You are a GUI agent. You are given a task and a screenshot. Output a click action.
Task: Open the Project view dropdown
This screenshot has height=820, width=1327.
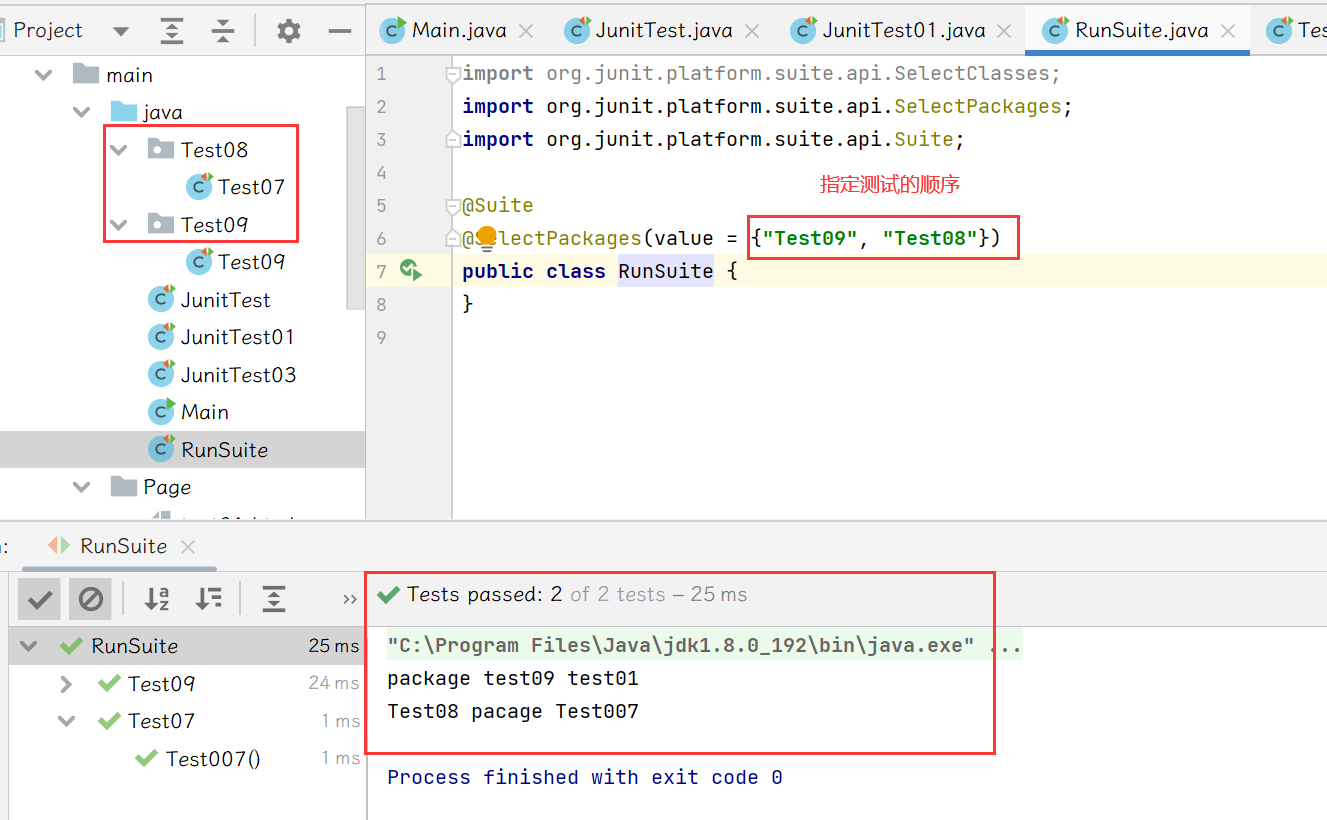[x=121, y=31]
